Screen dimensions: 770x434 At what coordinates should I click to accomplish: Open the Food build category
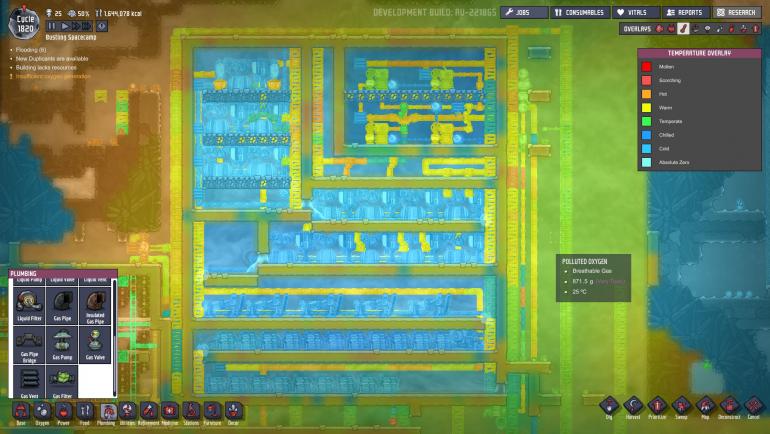84,413
